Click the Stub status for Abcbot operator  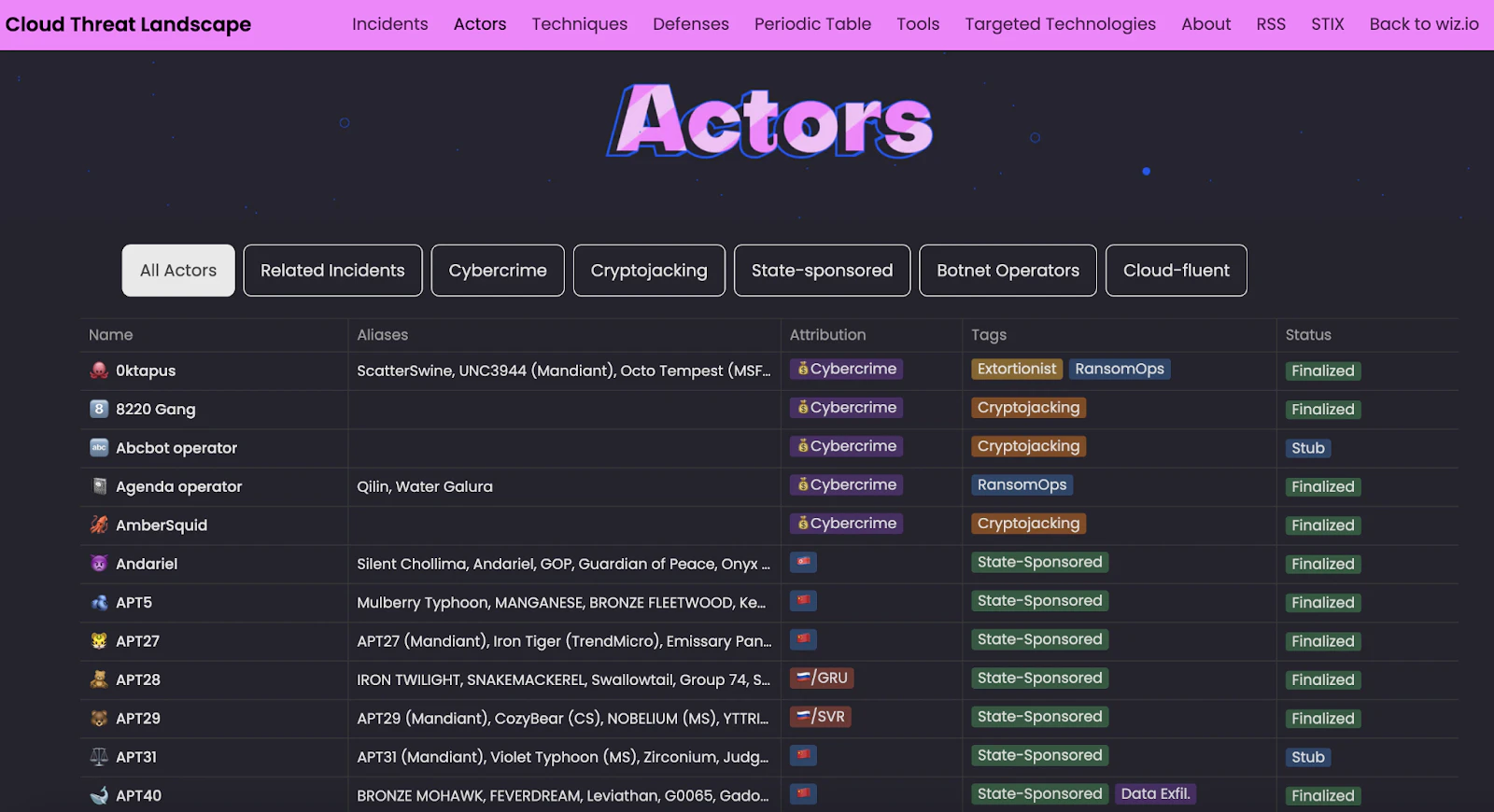tap(1308, 448)
